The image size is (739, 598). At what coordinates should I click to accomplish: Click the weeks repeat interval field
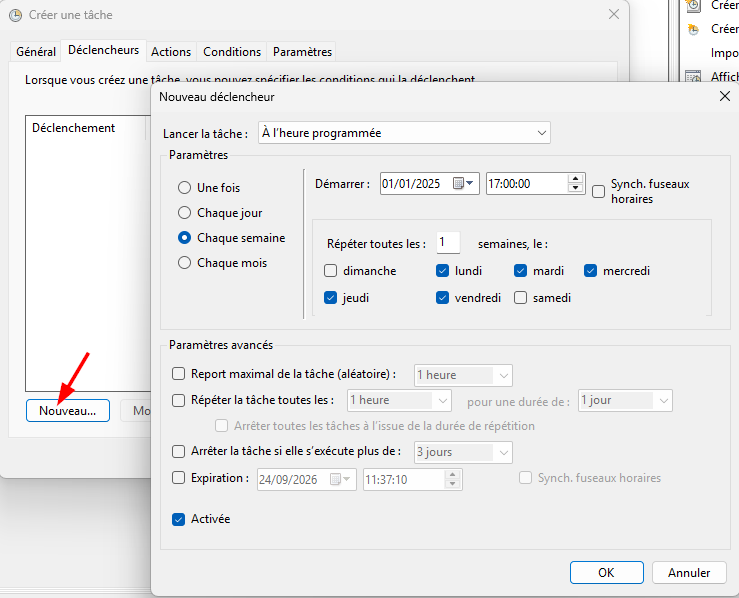pos(448,243)
